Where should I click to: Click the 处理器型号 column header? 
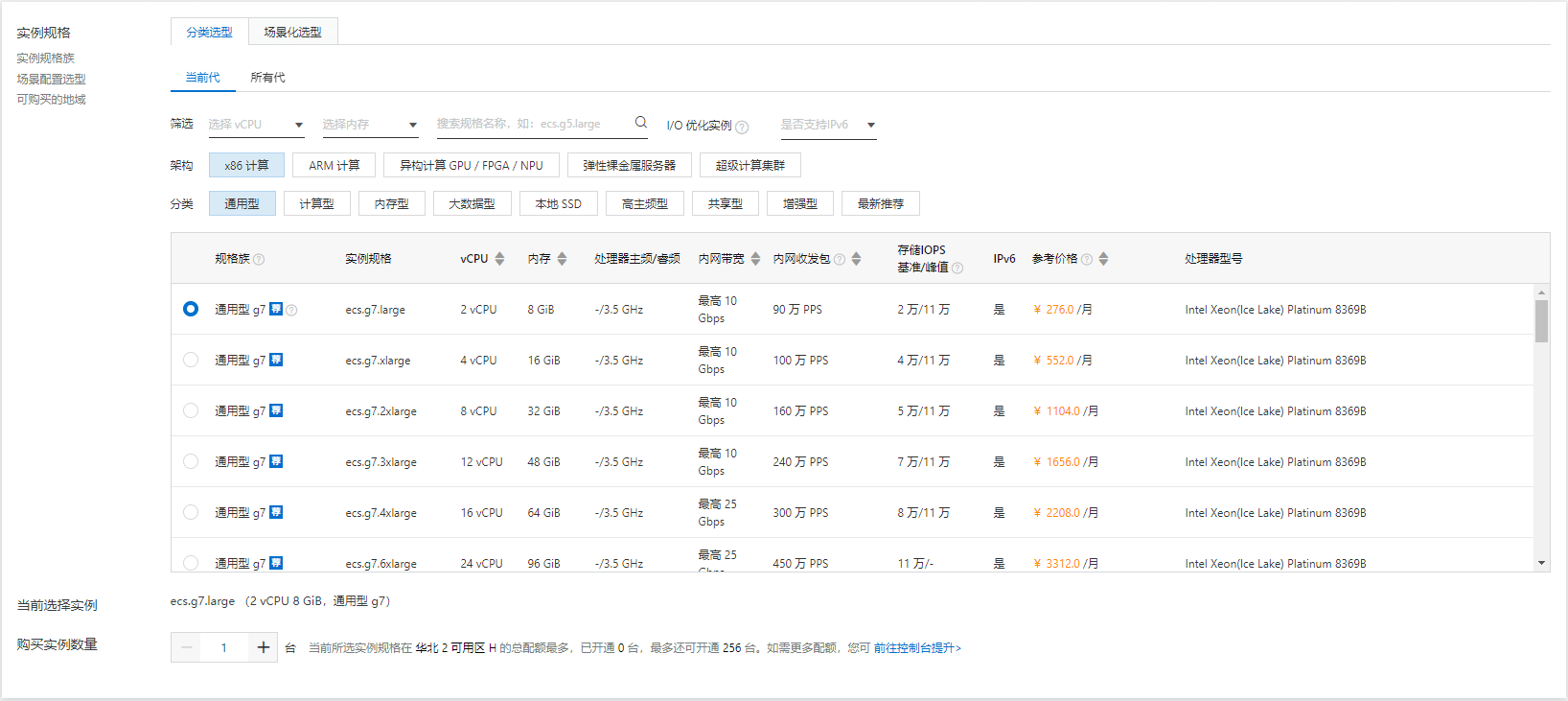click(x=1213, y=259)
